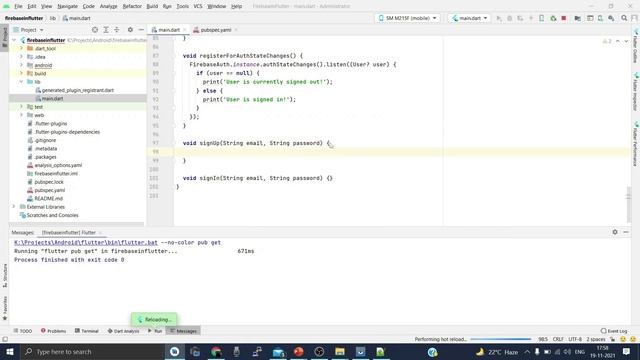This screenshot has height=360, width=640.
Task: Open Flutter Outline side panel
Action: pos(636,46)
